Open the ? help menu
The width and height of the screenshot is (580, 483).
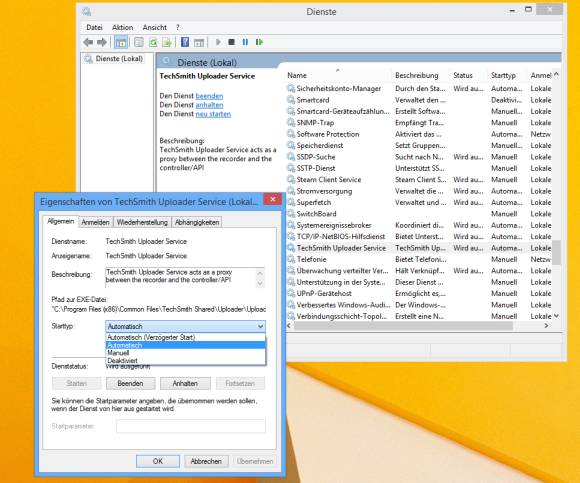click(178, 27)
